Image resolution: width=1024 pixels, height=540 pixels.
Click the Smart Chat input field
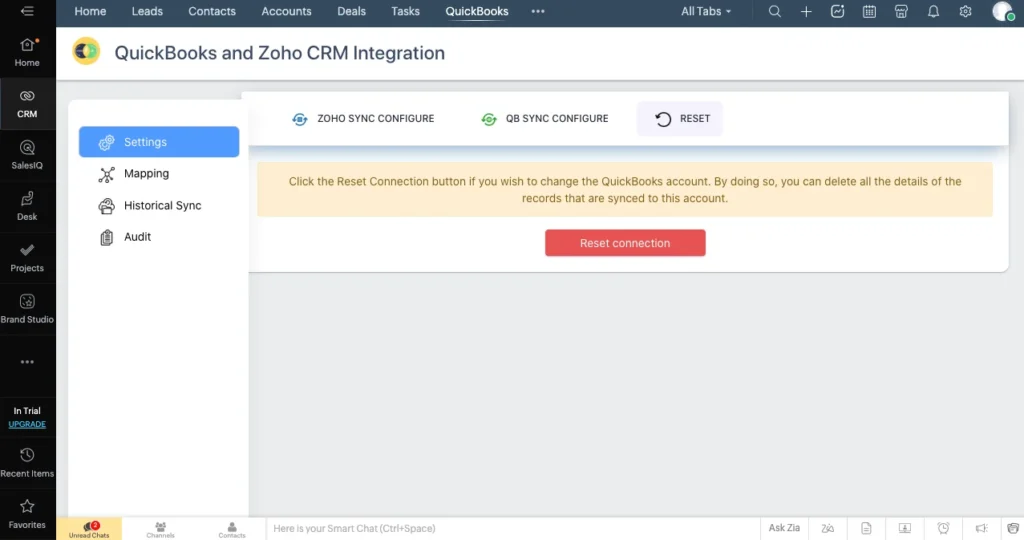click(x=513, y=528)
